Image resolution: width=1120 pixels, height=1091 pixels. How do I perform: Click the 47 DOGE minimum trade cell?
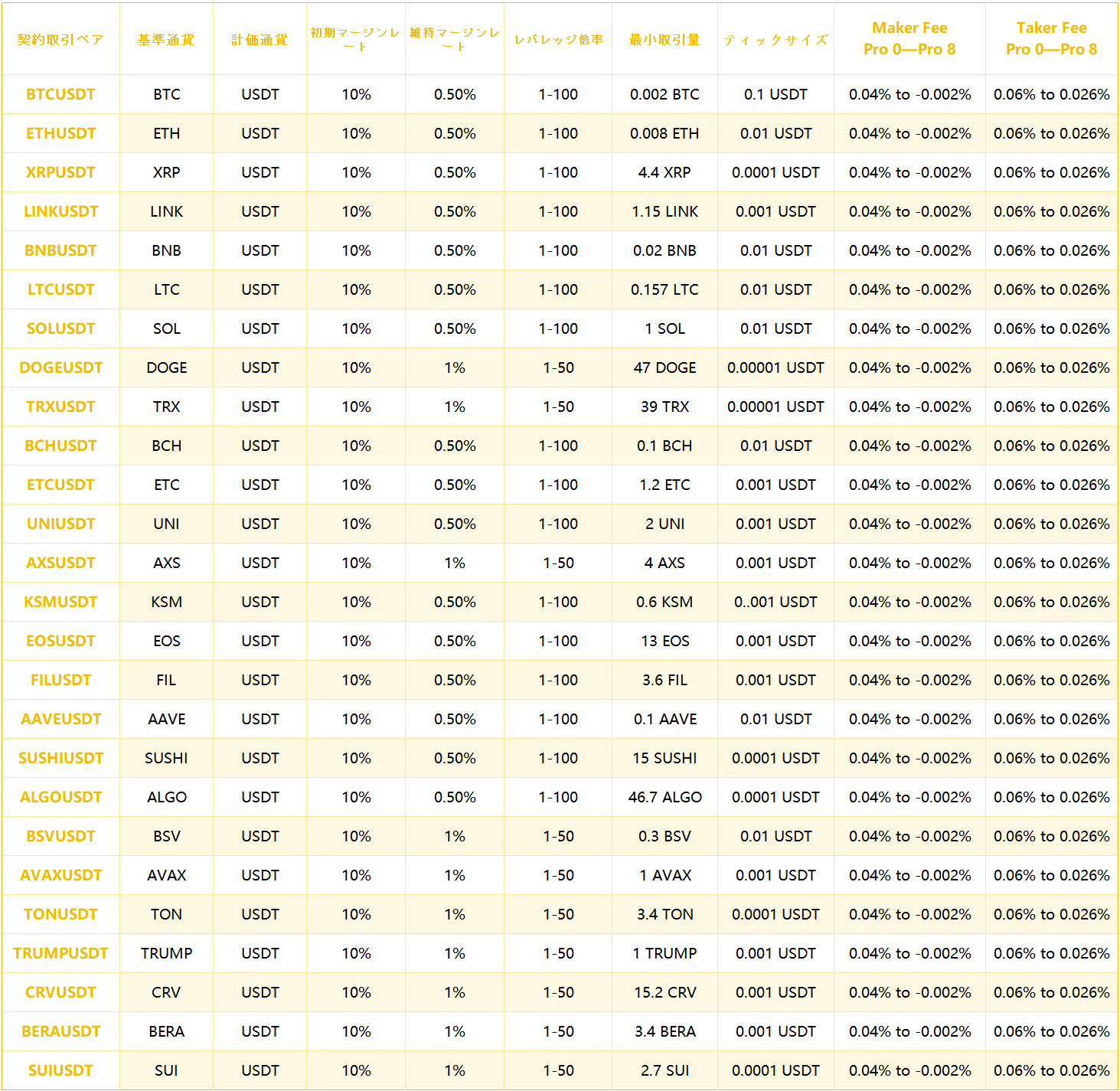pyautogui.click(x=664, y=367)
